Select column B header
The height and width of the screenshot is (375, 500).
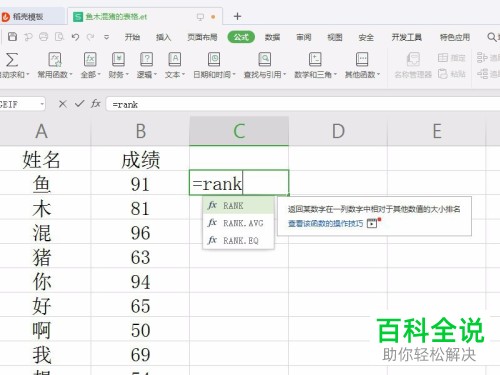pyautogui.click(x=140, y=131)
